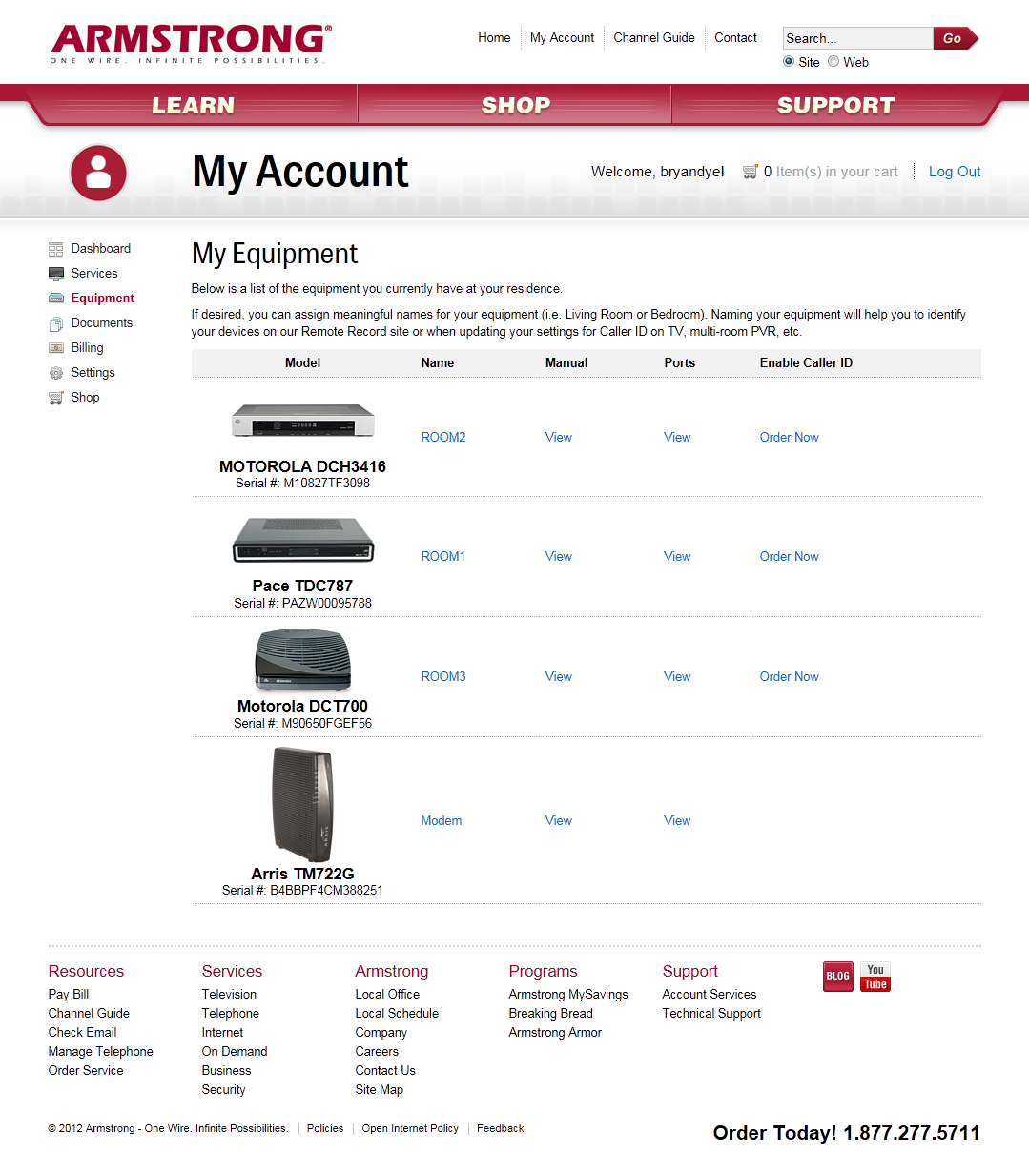Click the Search input field
The height and width of the screenshot is (1176, 1029).
[x=857, y=38]
